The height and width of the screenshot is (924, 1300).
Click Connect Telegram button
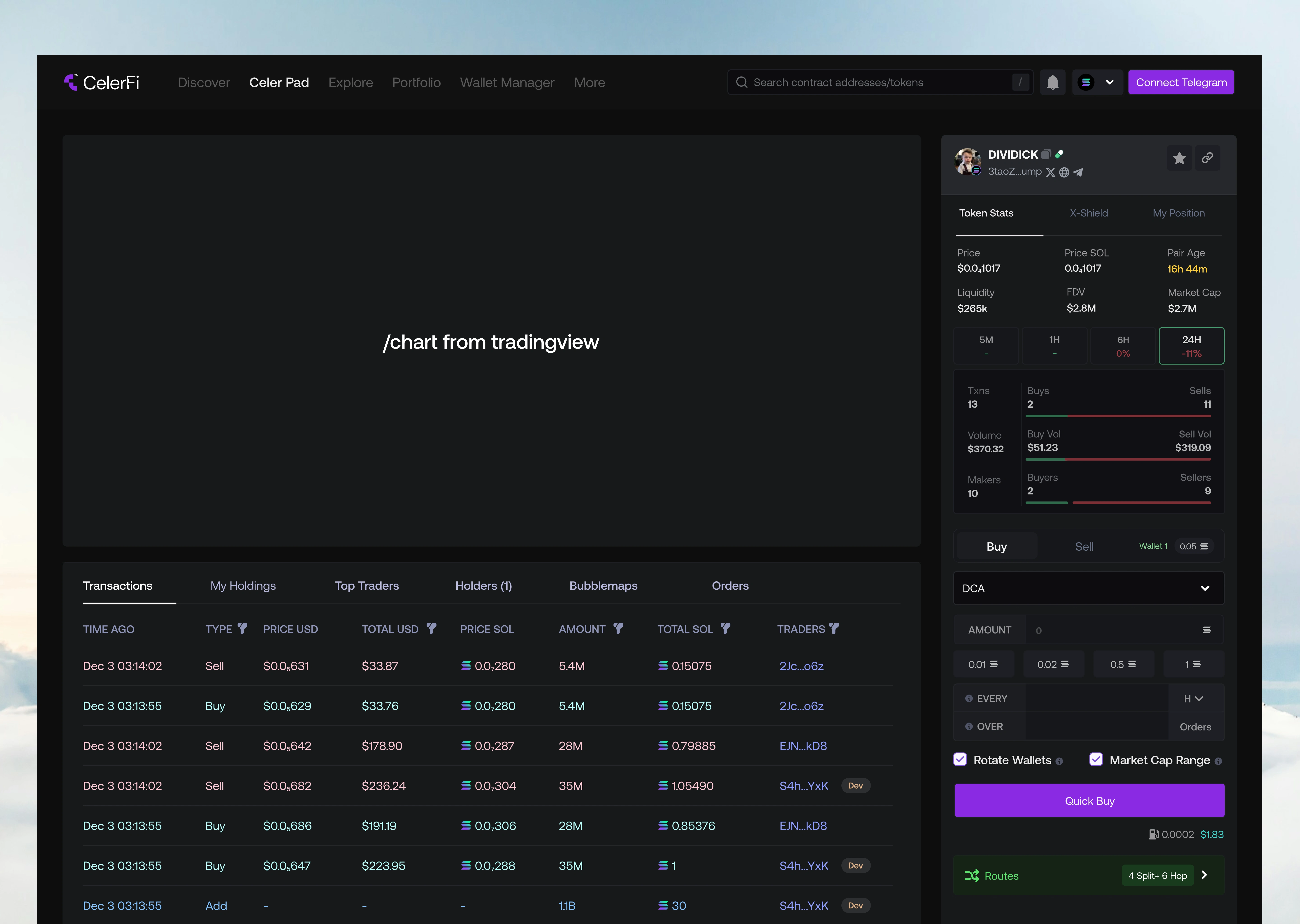coord(1181,83)
